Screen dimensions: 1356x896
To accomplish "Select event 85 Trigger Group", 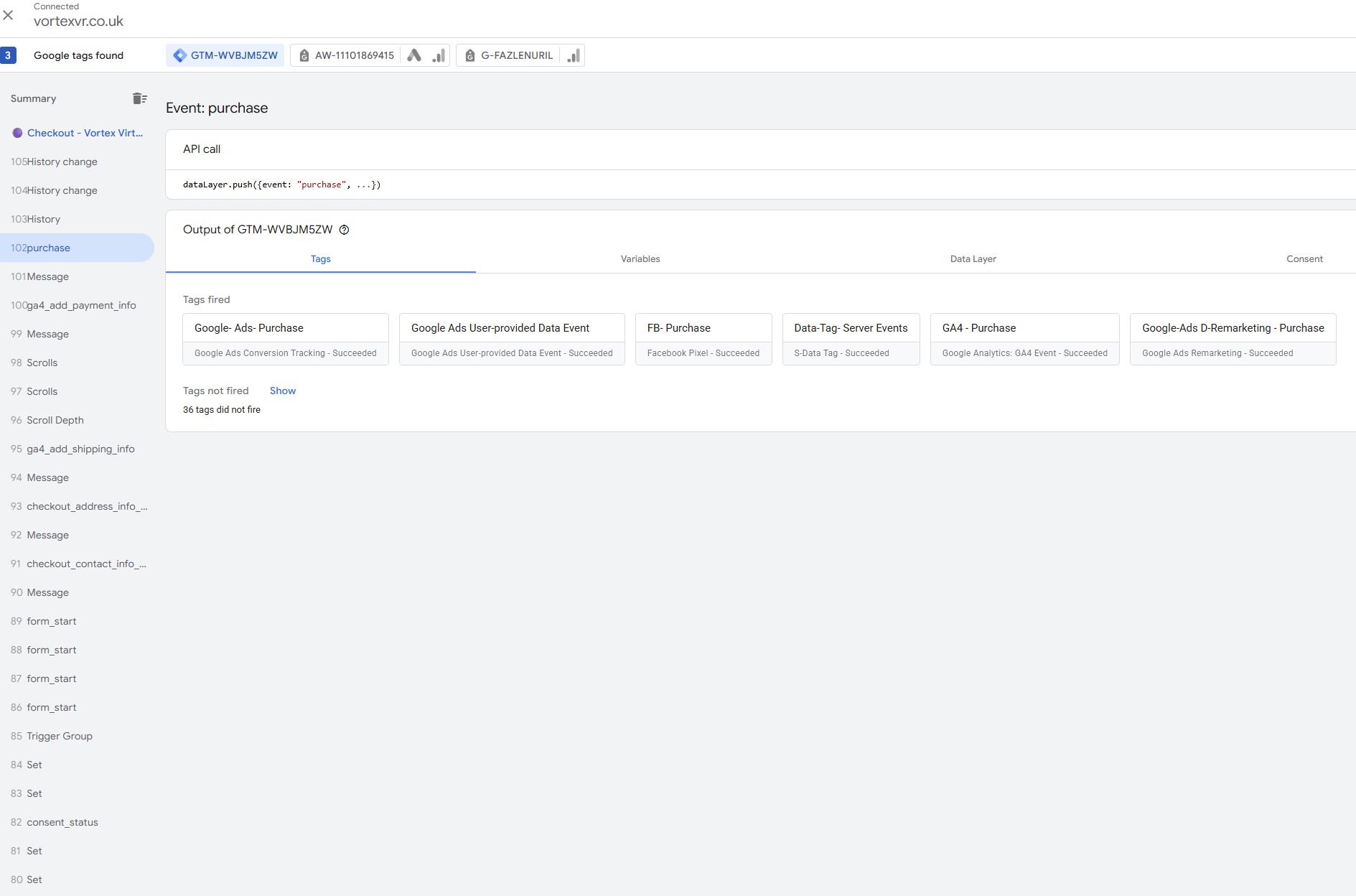I will [x=59, y=736].
